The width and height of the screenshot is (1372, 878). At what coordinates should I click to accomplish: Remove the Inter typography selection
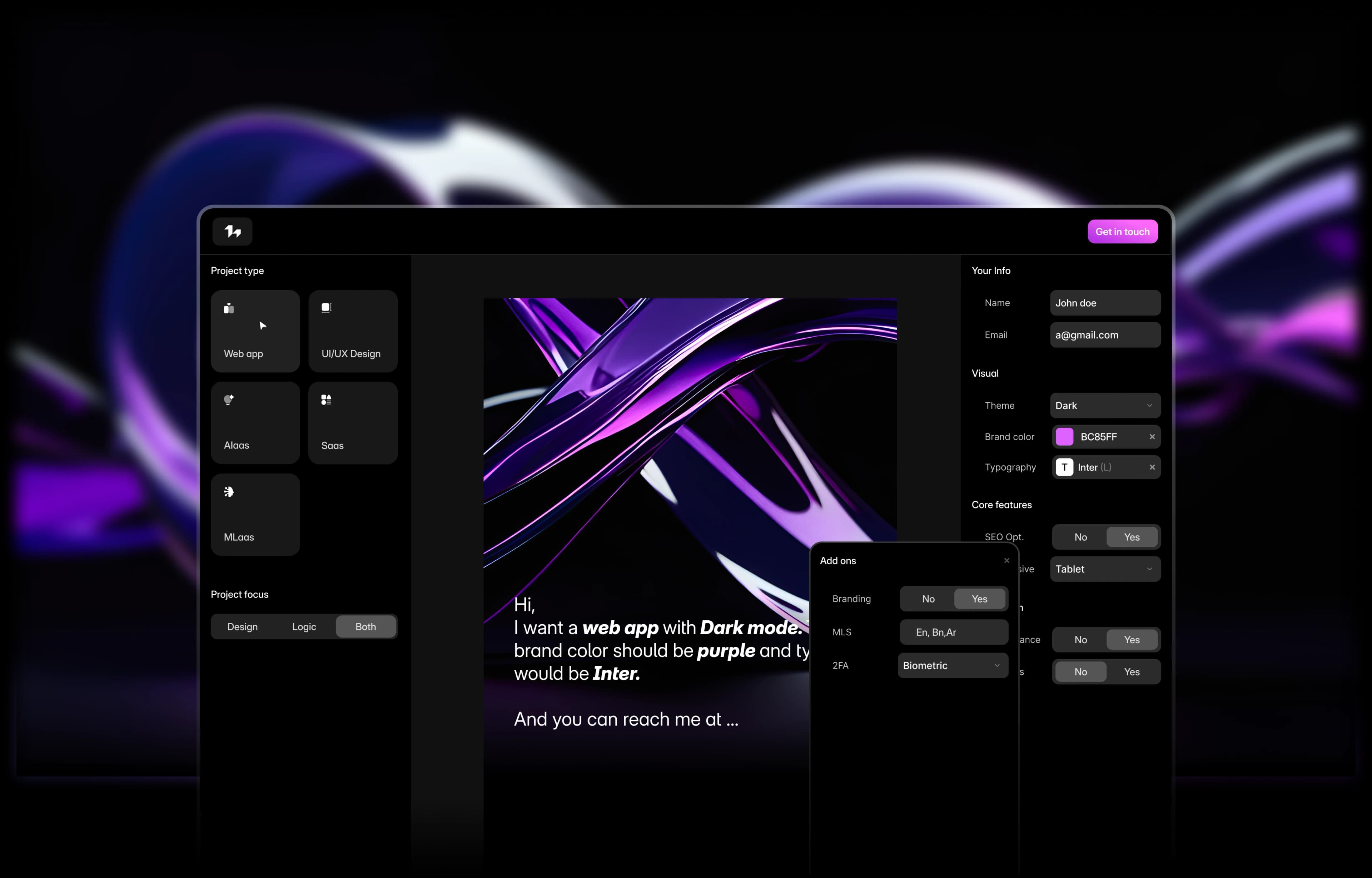[x=1152, y=467]
